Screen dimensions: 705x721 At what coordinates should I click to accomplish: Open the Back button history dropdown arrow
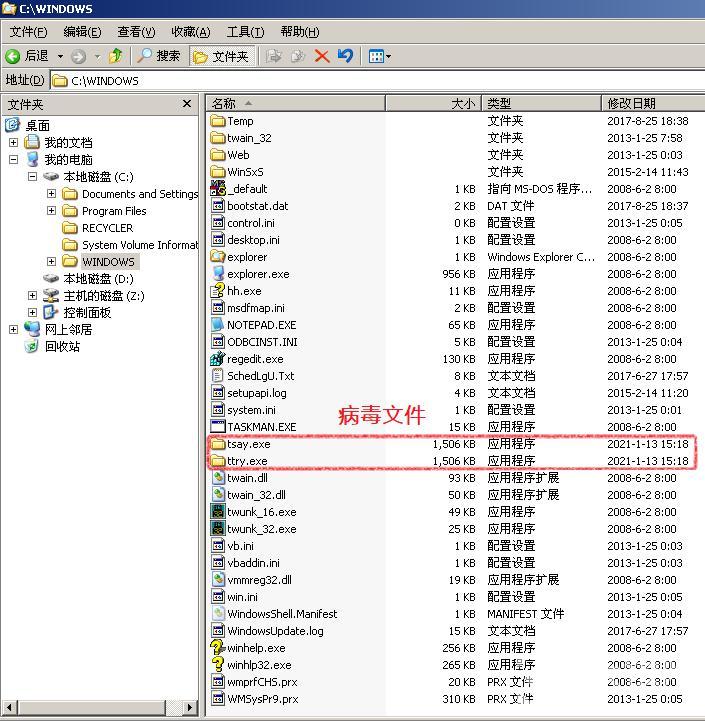[60, 57]
